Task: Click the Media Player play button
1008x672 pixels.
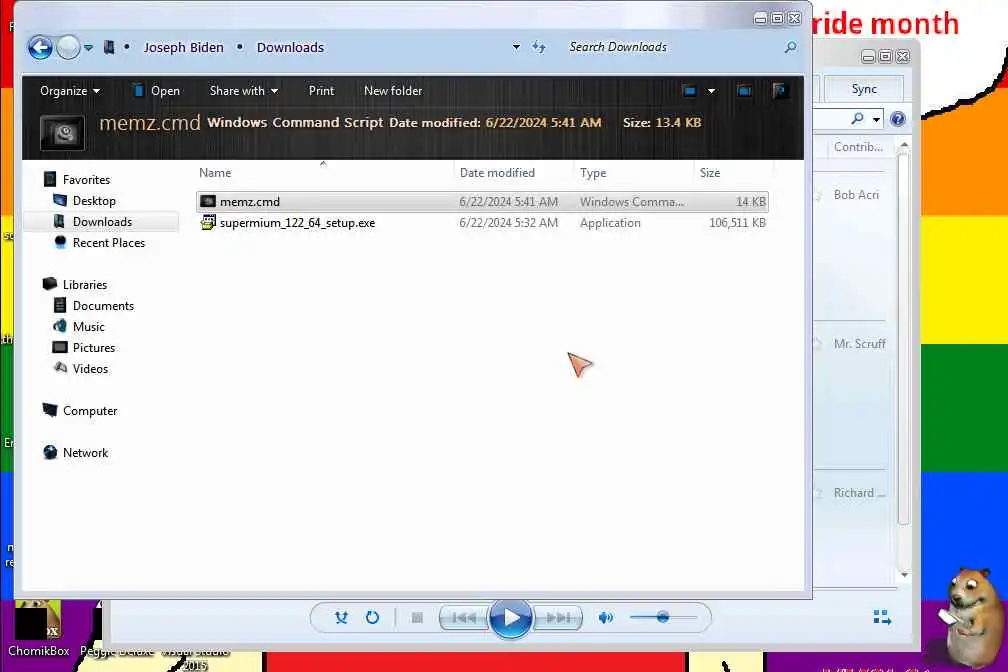Action: [x=510, y=618]
